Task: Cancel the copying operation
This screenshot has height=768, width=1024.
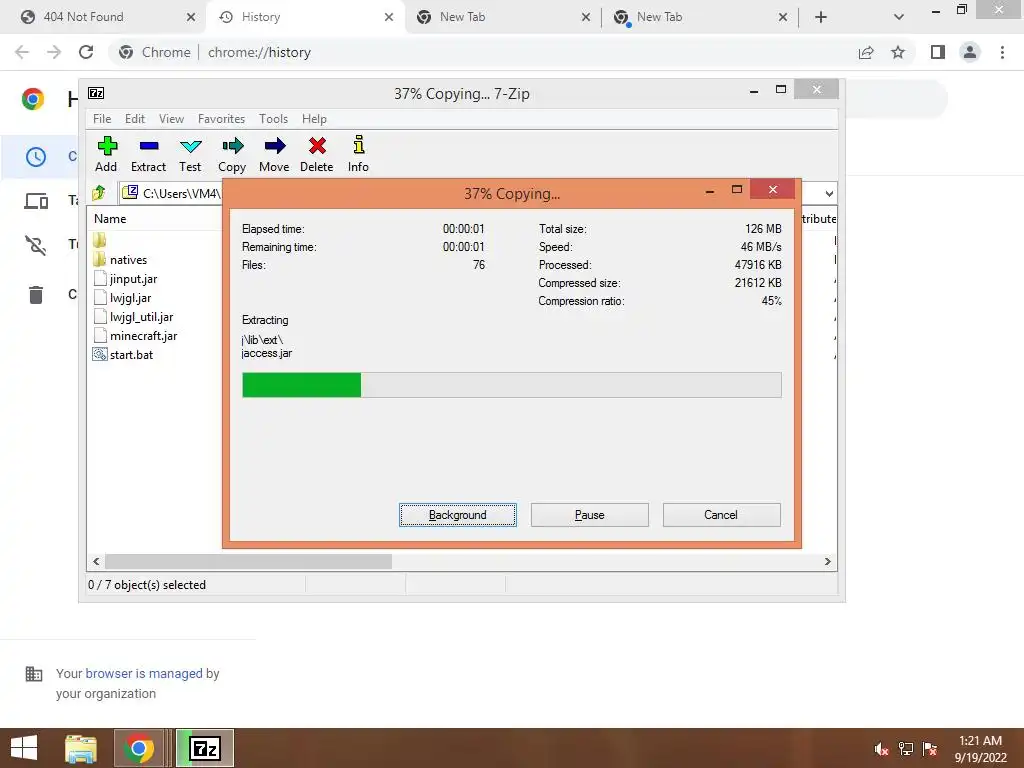Action: tap(722, 515)
